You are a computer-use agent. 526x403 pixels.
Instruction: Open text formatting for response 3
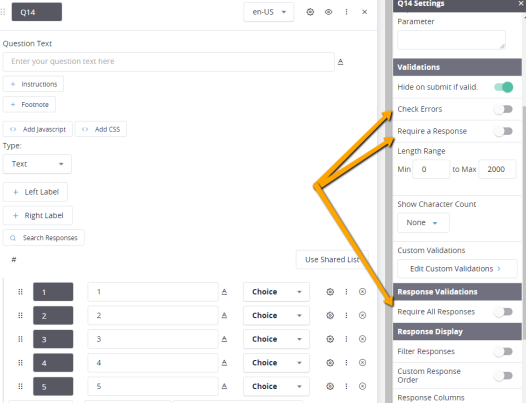[x=224, y=339]
